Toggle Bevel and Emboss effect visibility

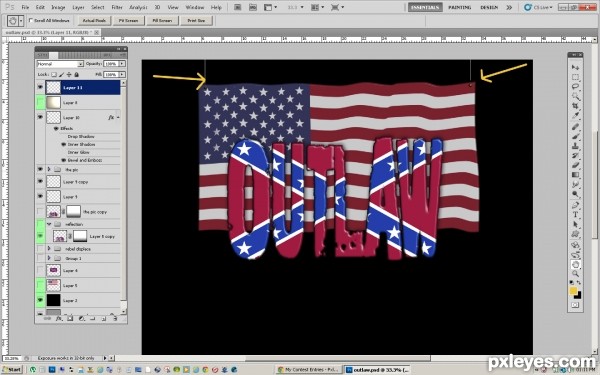coord(64,160)
